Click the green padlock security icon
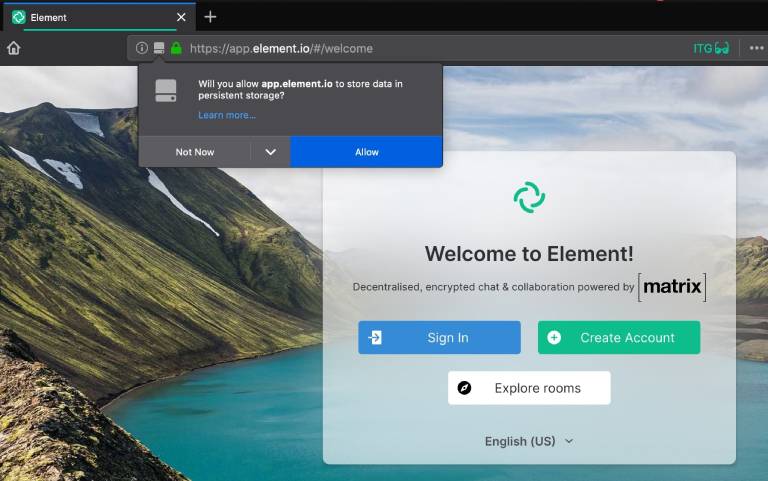 [x=176, y=48]
